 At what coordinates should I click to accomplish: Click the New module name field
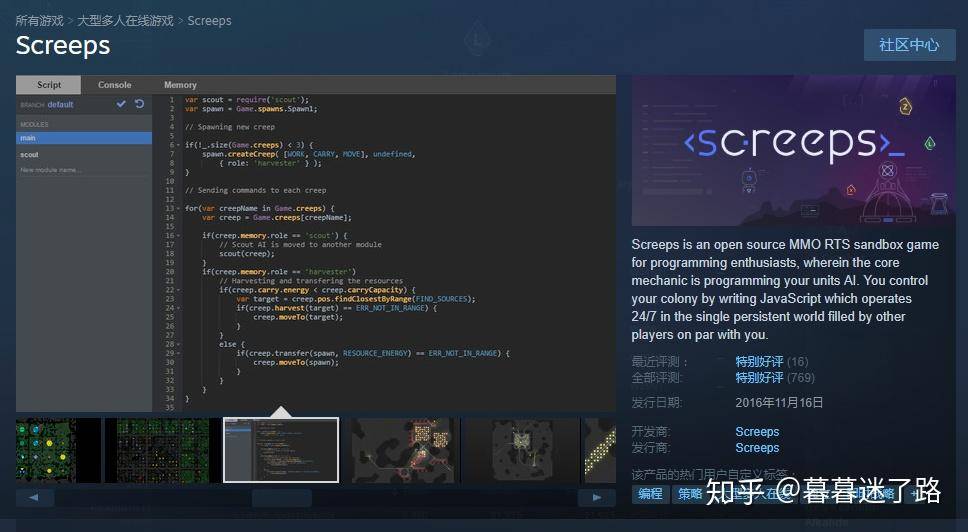tap(84, 170)
